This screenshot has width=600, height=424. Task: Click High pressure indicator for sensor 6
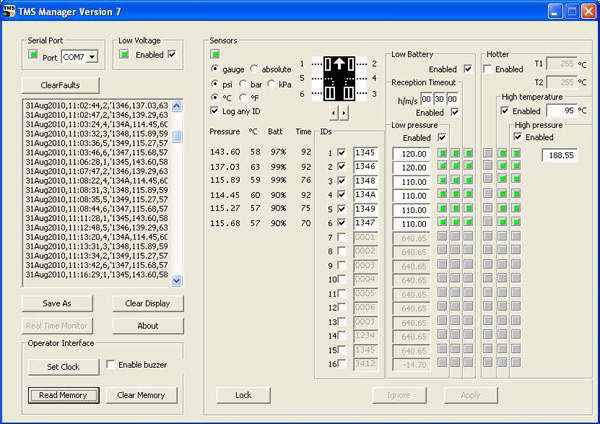[516, 222]
